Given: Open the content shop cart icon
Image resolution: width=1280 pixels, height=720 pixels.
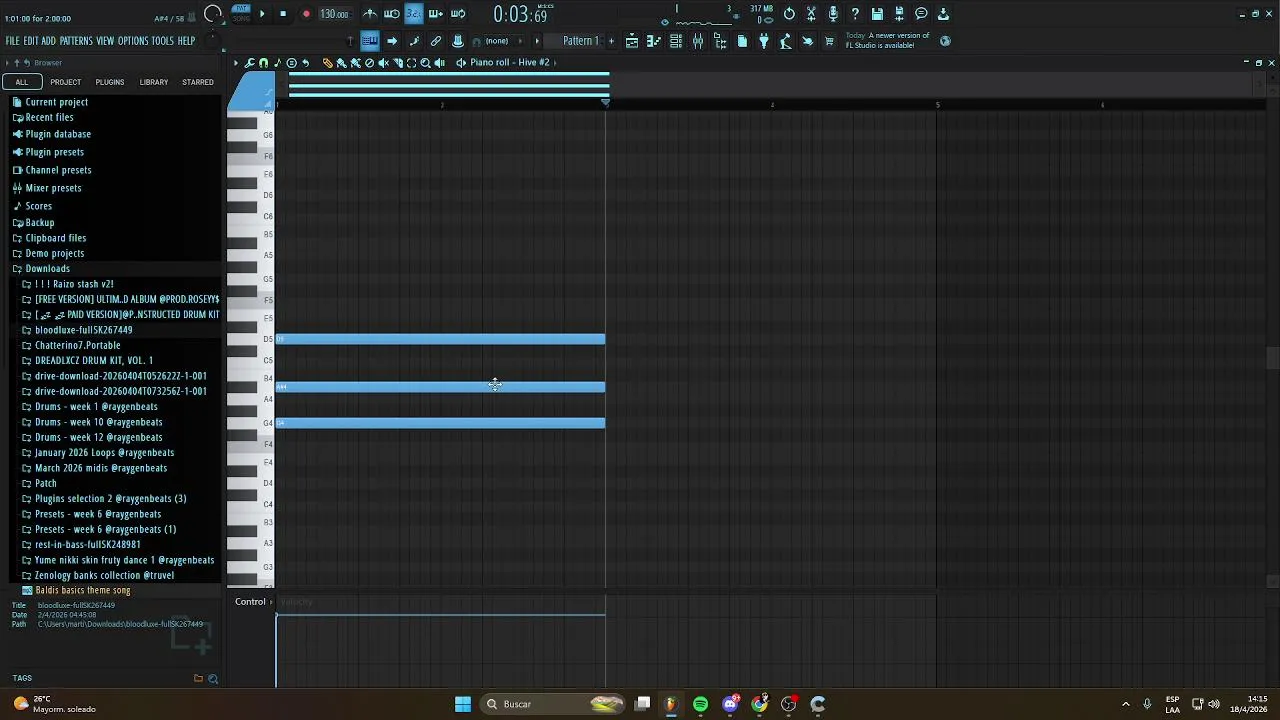Looking at the screenshot, I should click(829, 41).
